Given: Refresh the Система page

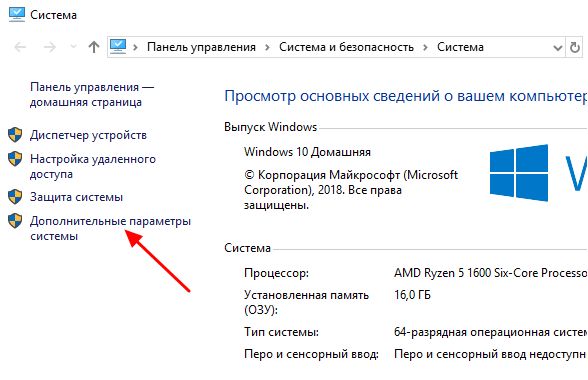Looking at the screenshot, I should pos(574,47).
